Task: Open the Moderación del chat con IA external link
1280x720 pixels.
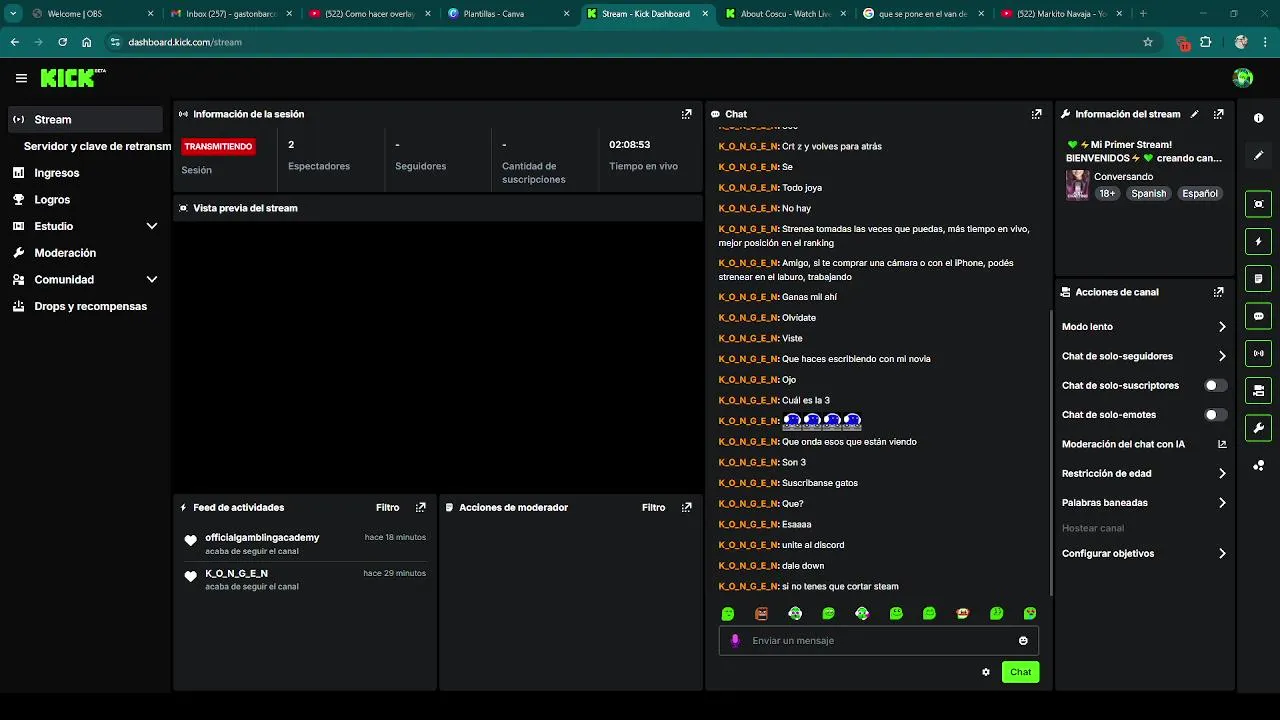Action: tap(1222, 444)
